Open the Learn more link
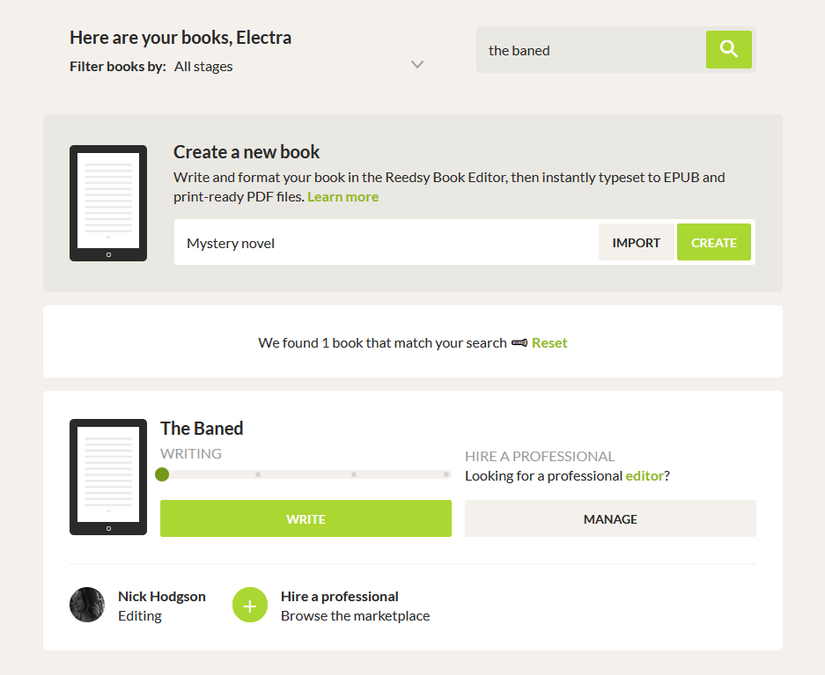825x675 pixels. (342, 196)
